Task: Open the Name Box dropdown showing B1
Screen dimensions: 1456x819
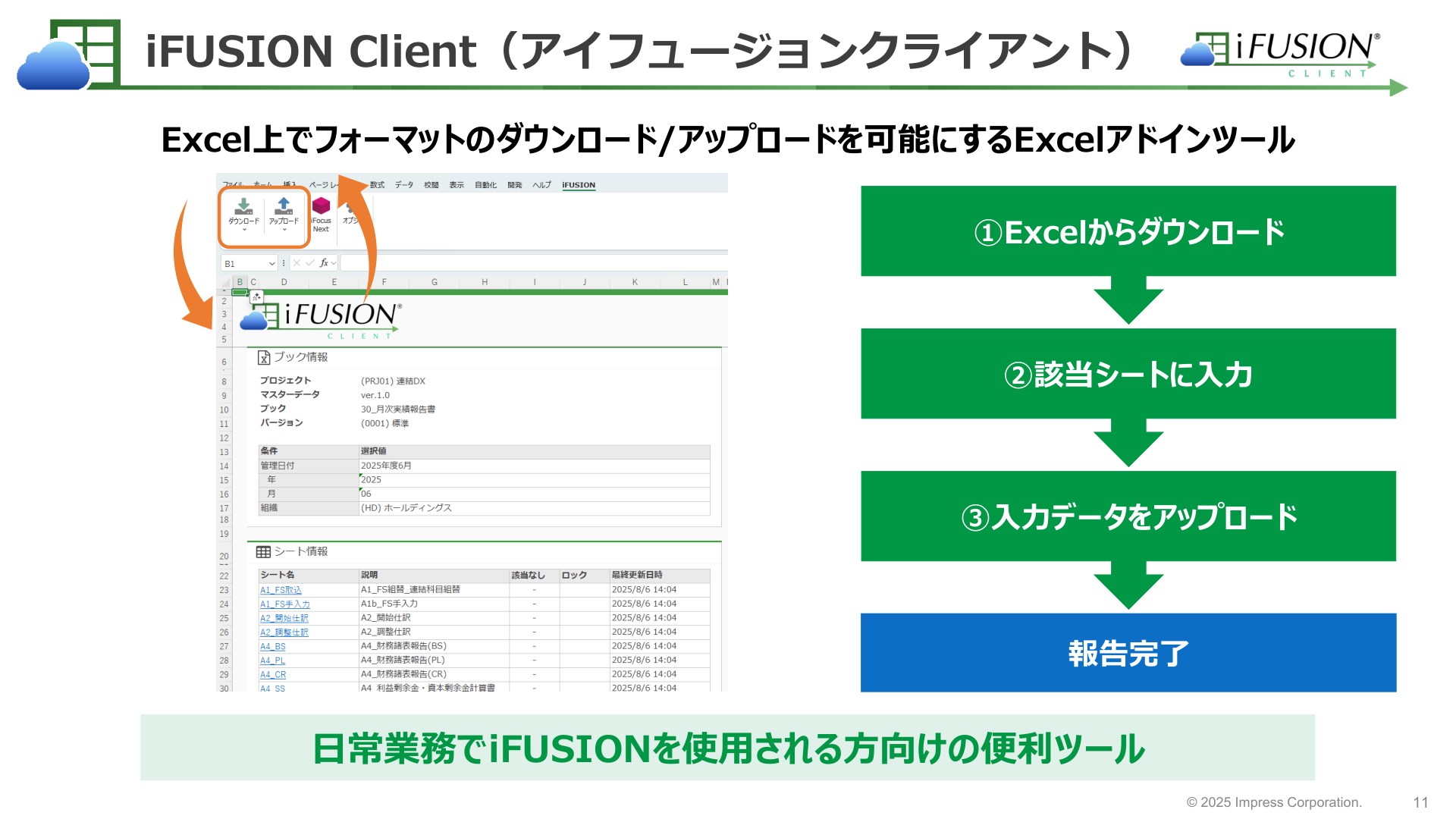Action: [271, 264]
